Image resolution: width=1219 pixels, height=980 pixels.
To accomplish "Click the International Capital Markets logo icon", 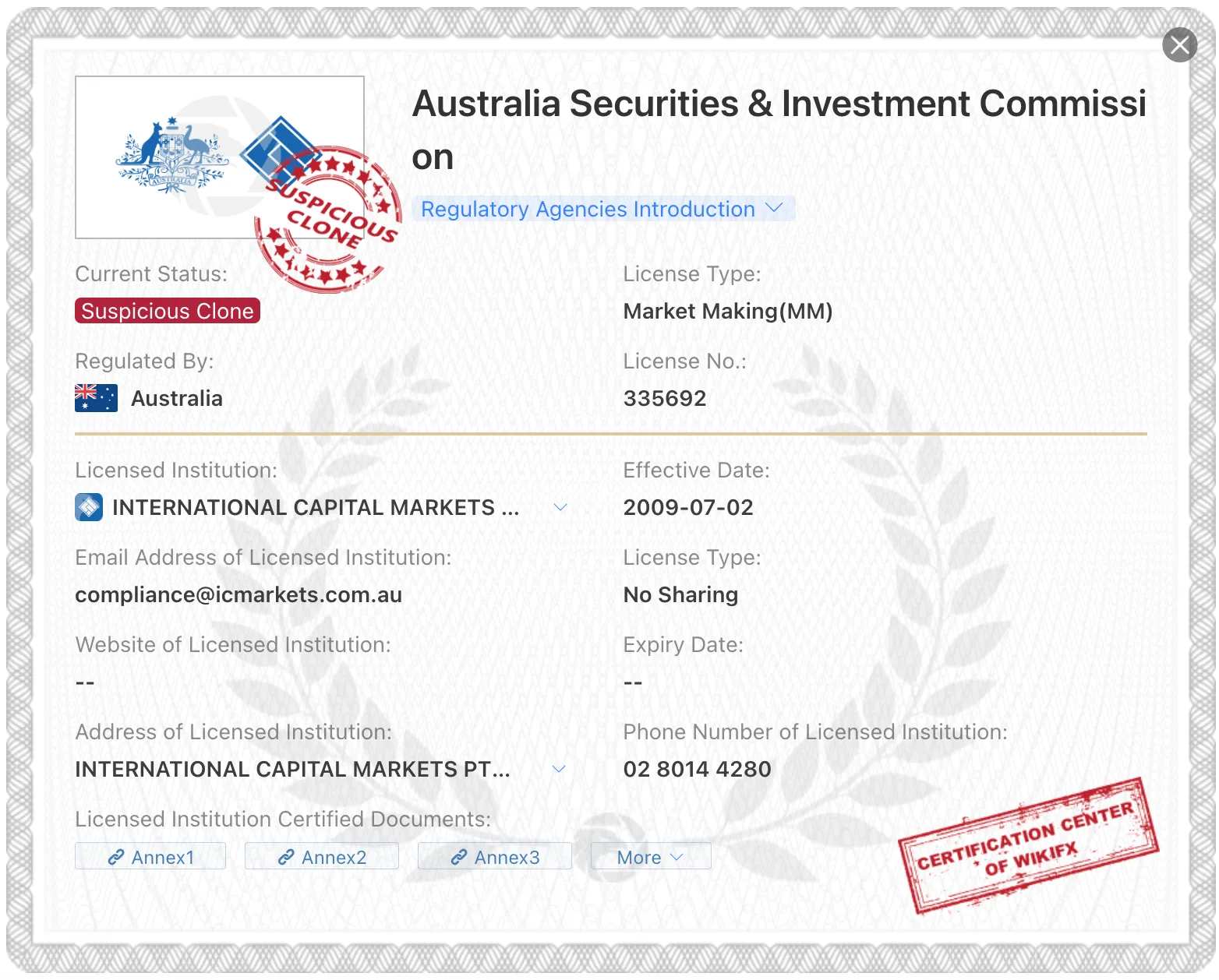I will pos(89,507).
